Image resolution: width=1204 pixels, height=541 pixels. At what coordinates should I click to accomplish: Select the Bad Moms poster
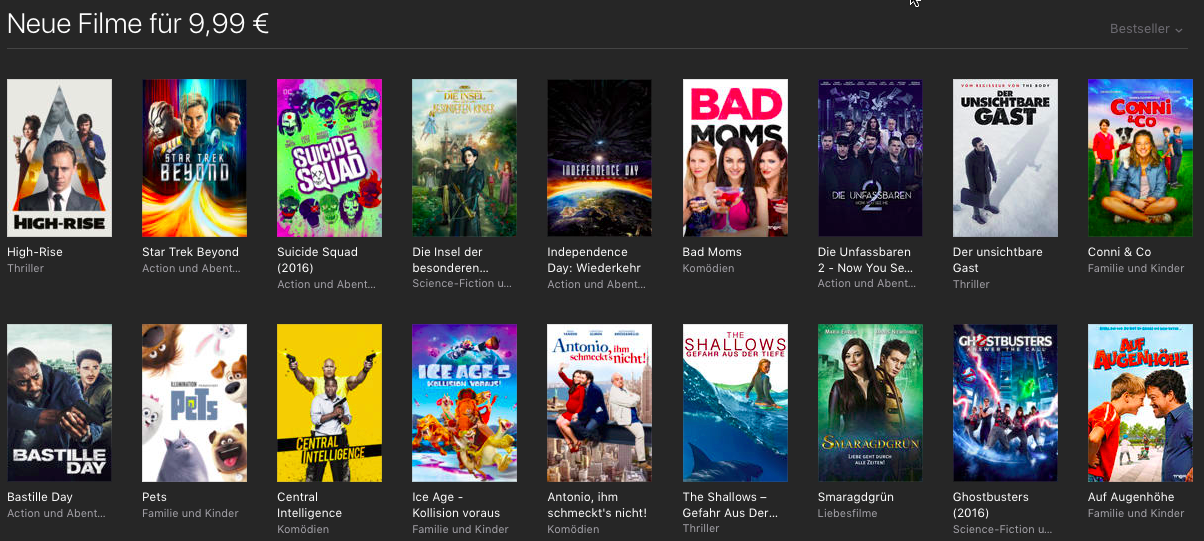tap(735, 158)
